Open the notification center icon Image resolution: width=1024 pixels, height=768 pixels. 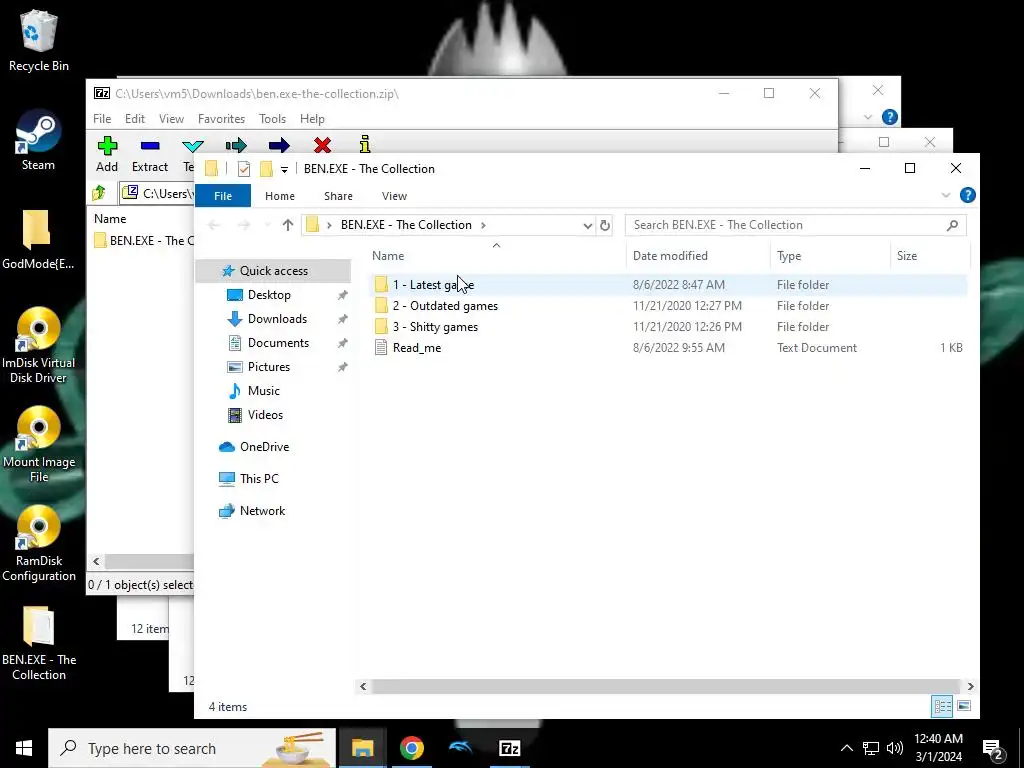pos(993,748)
